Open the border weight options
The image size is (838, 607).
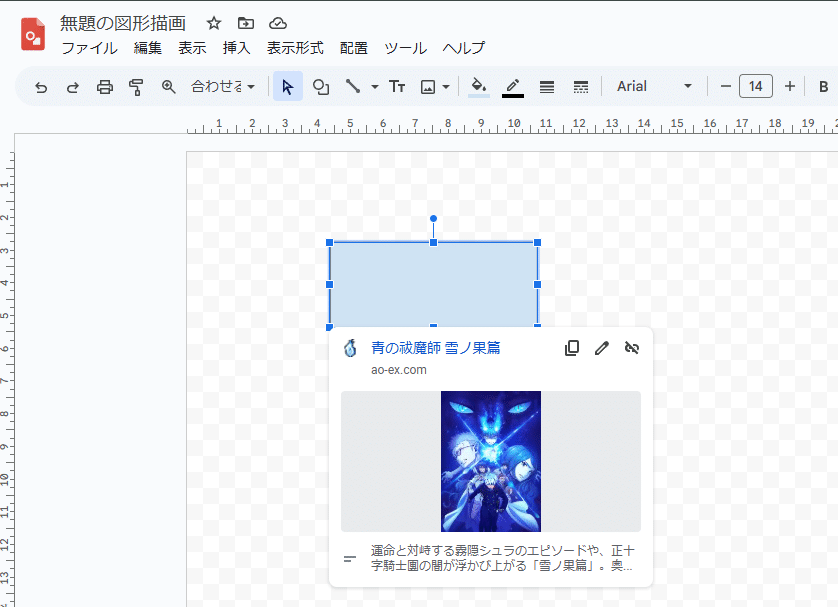[547, 87]
